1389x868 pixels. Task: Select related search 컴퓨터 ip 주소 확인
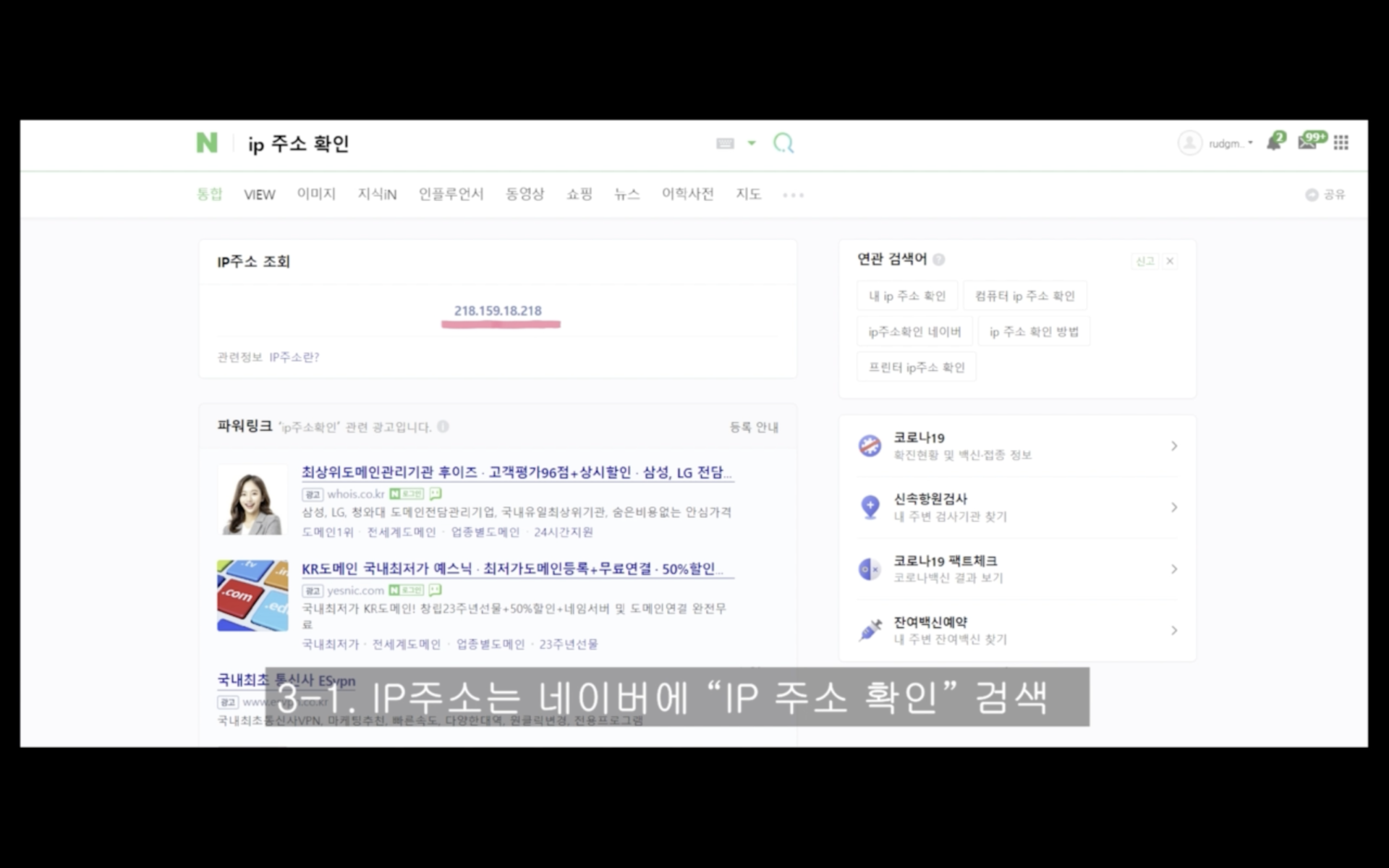point(1024,296)
